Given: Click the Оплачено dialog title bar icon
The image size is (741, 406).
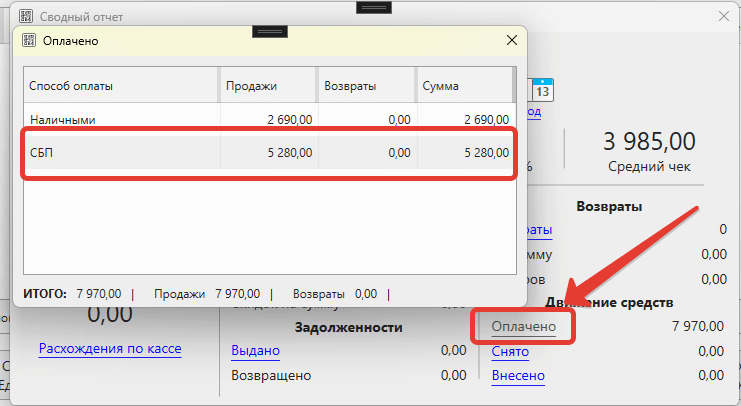Looking at the screenshot, I should click(x=29, y=41).
